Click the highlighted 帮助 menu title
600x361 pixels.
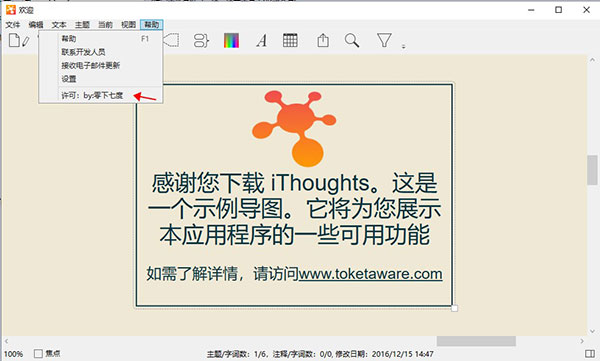click(152, 25)
